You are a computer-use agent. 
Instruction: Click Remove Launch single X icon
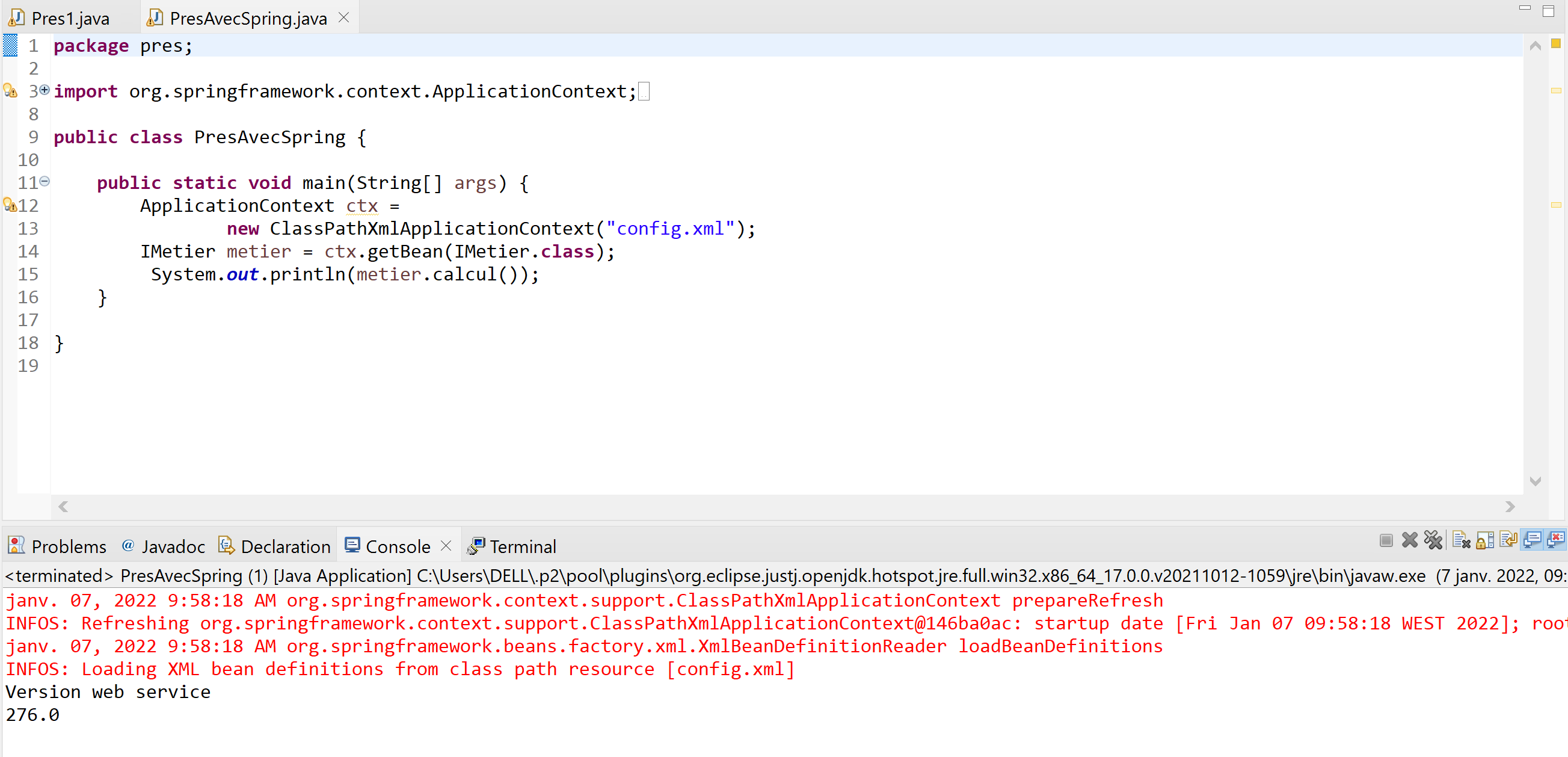pyautogui.click(x=1409, y=540)
